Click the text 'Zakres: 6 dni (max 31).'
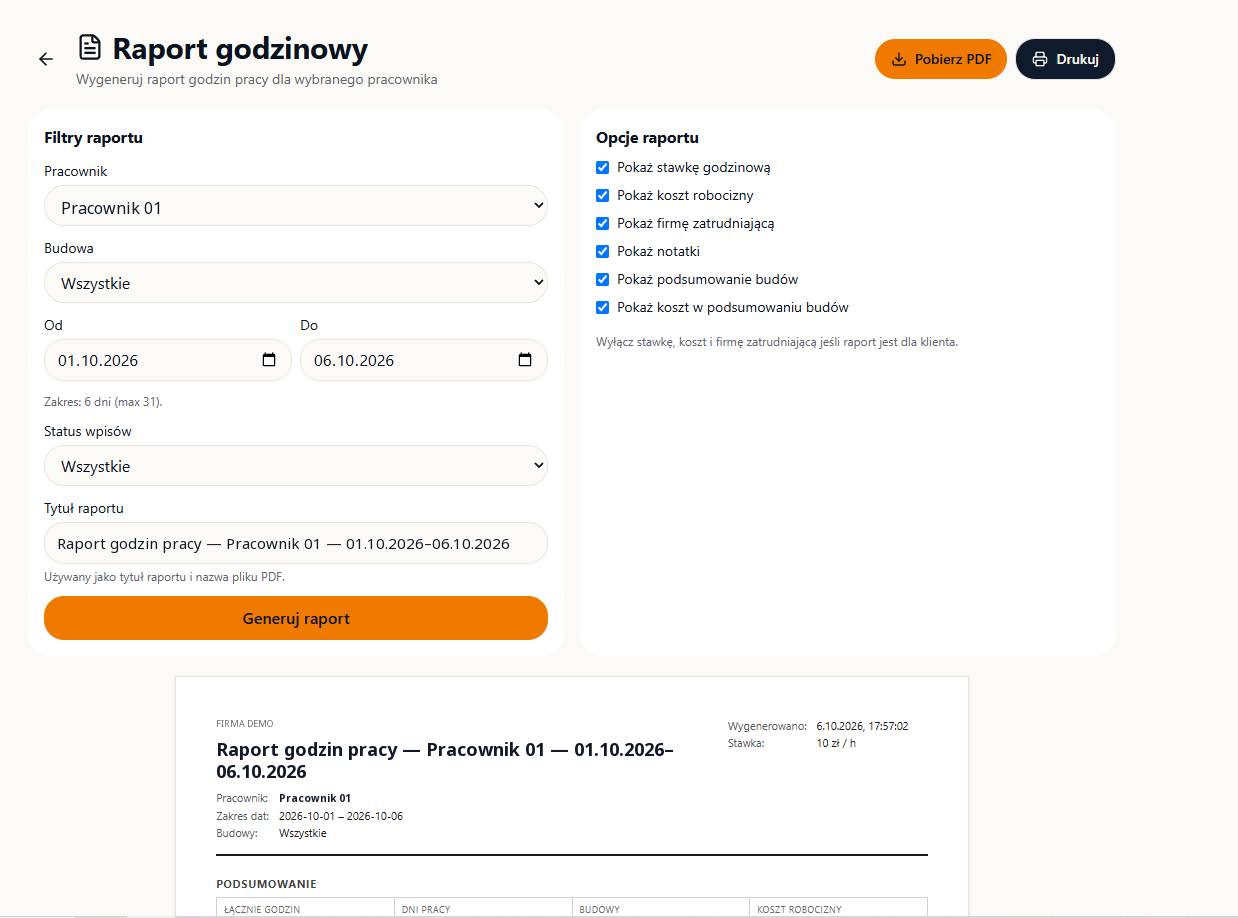Viewport: 1238px width, 918px height. 103,402
